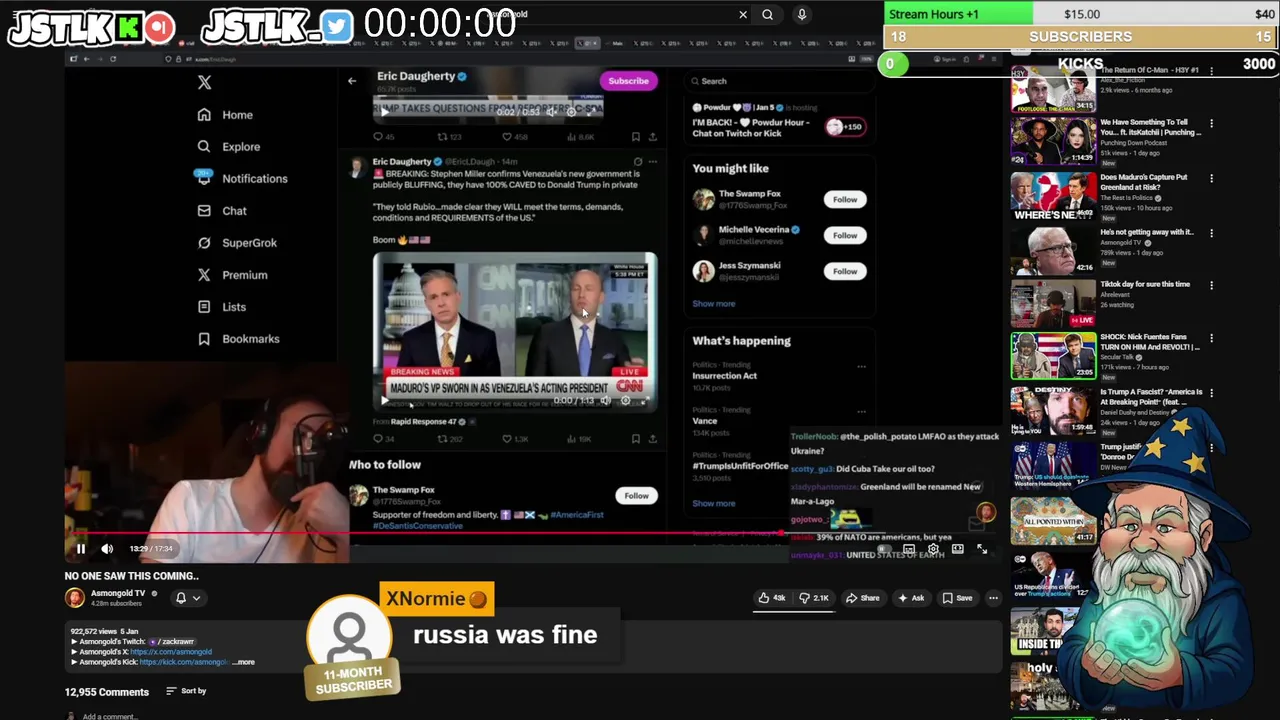Mute the Trump takes questions clip
Image resolution: width=1280 pixels, height=720 pixels.
click(x=551, y=112)
